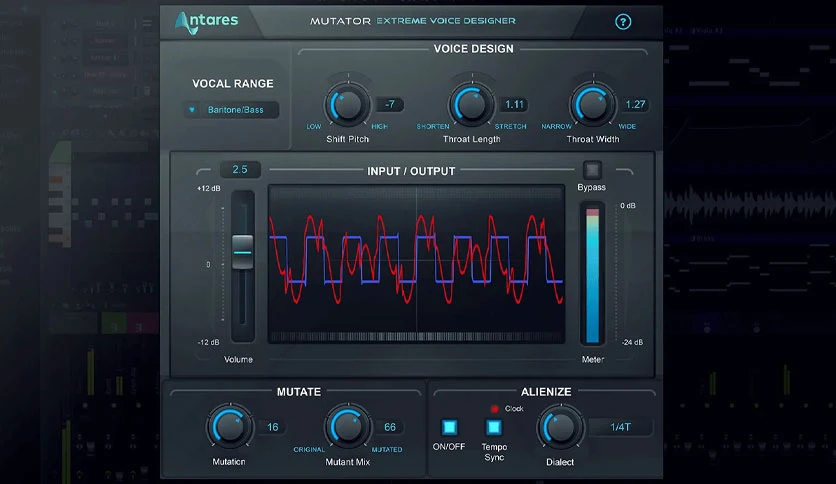Open the Vocal Range Baritone/Bass dropdown
This screenshot has height=484, width=836.
231,110
